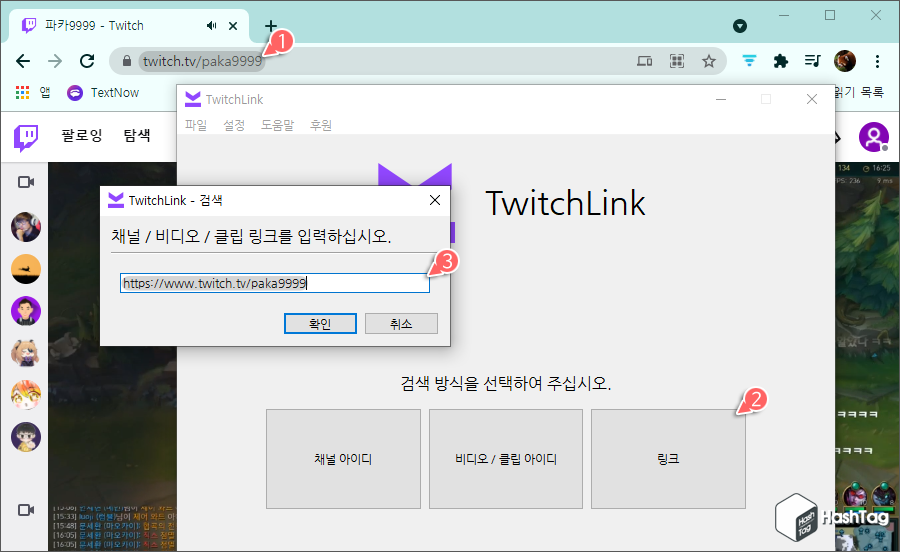
Task: Open the Chrome profile avatar
Action: 845,61
